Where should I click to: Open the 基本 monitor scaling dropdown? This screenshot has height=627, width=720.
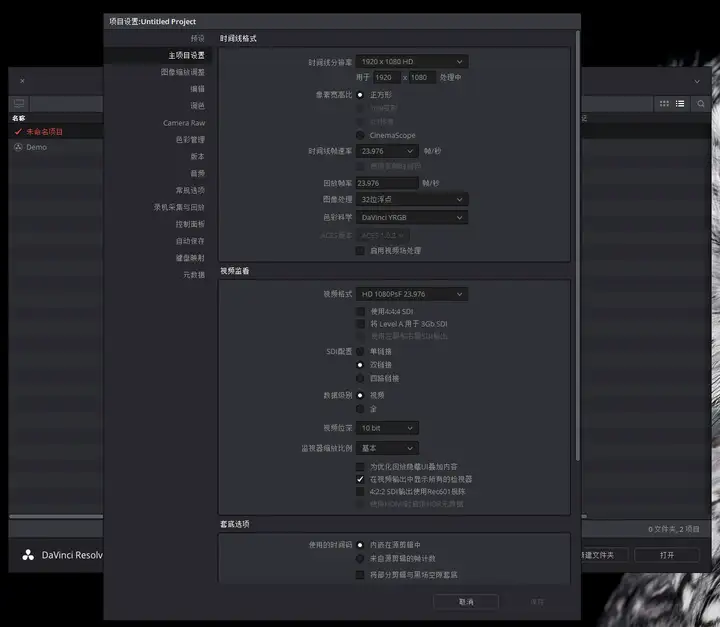(x=387, y=448)
